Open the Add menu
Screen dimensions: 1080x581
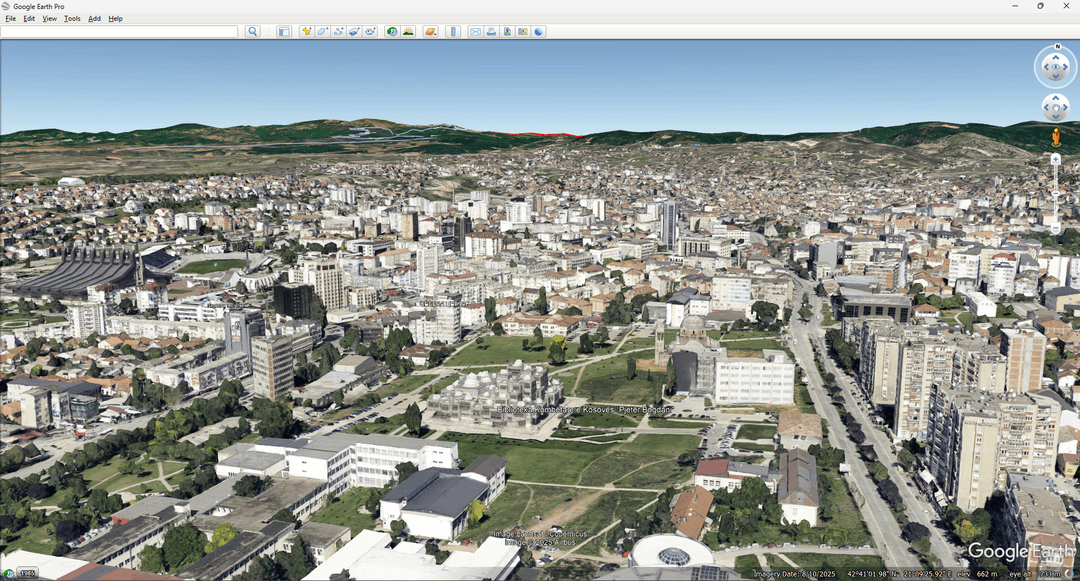point(94,19)
